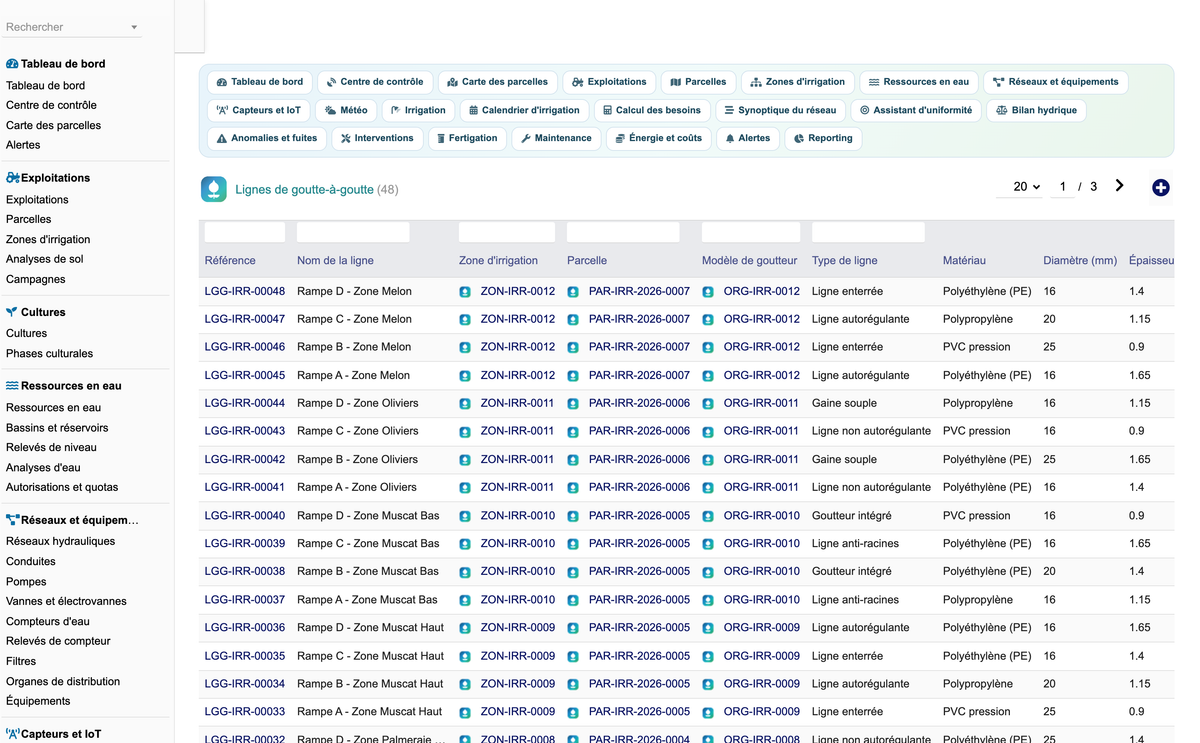Open the Centre de contrôle toolbar button
1200x743 pixels.
point(375,82)
